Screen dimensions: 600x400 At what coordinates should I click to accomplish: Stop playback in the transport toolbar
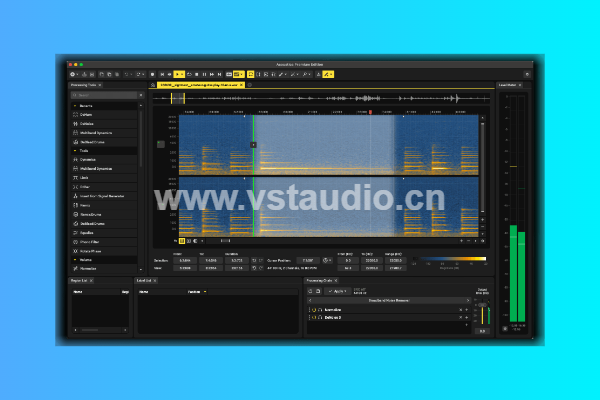[x=197, y=74]
